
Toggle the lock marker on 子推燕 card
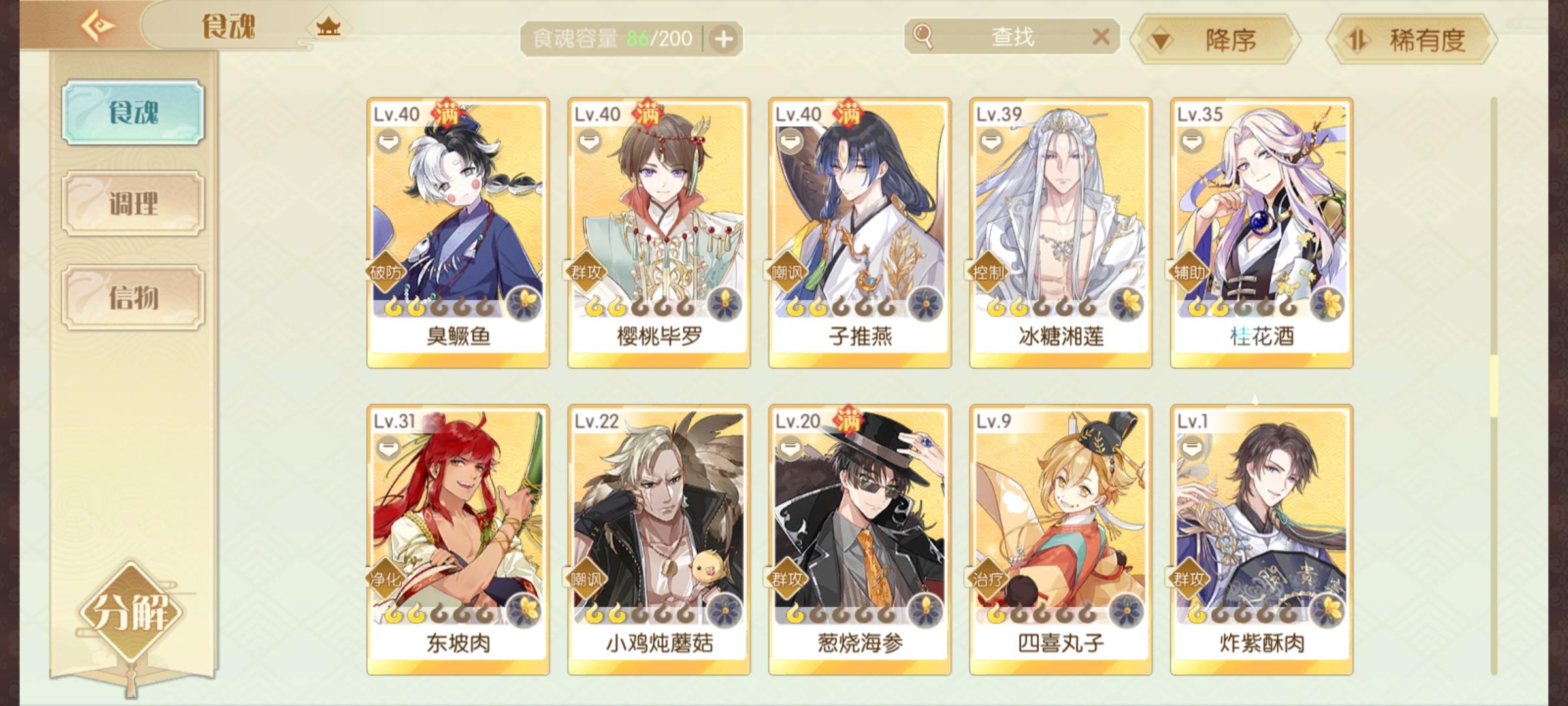click(791, 141)
